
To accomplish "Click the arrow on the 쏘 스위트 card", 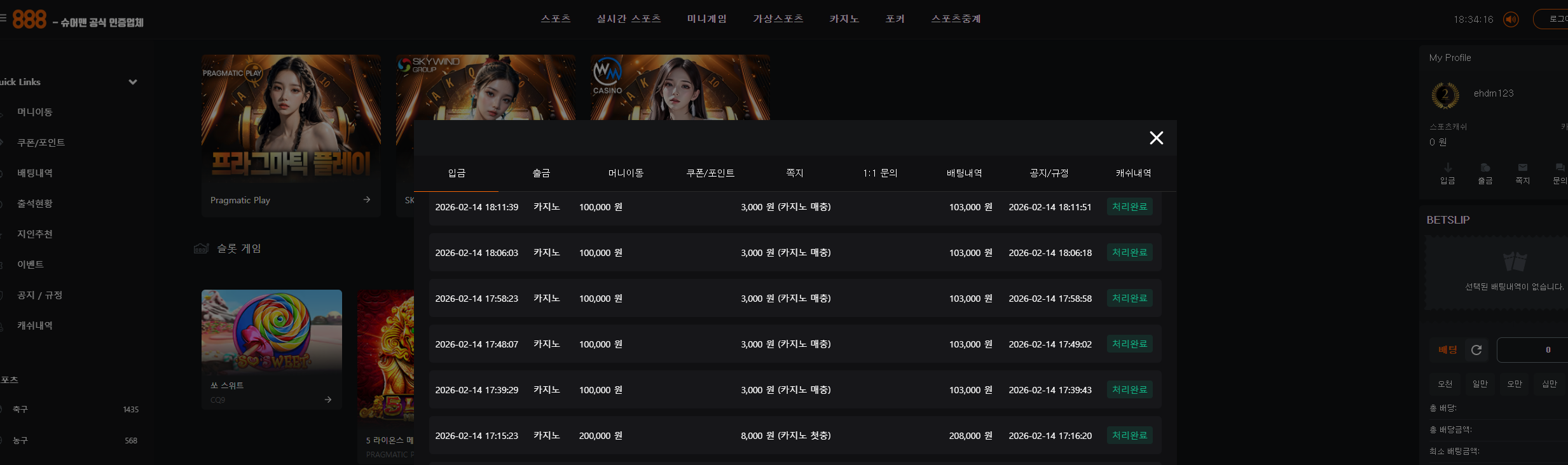I will tap(328, 400).
